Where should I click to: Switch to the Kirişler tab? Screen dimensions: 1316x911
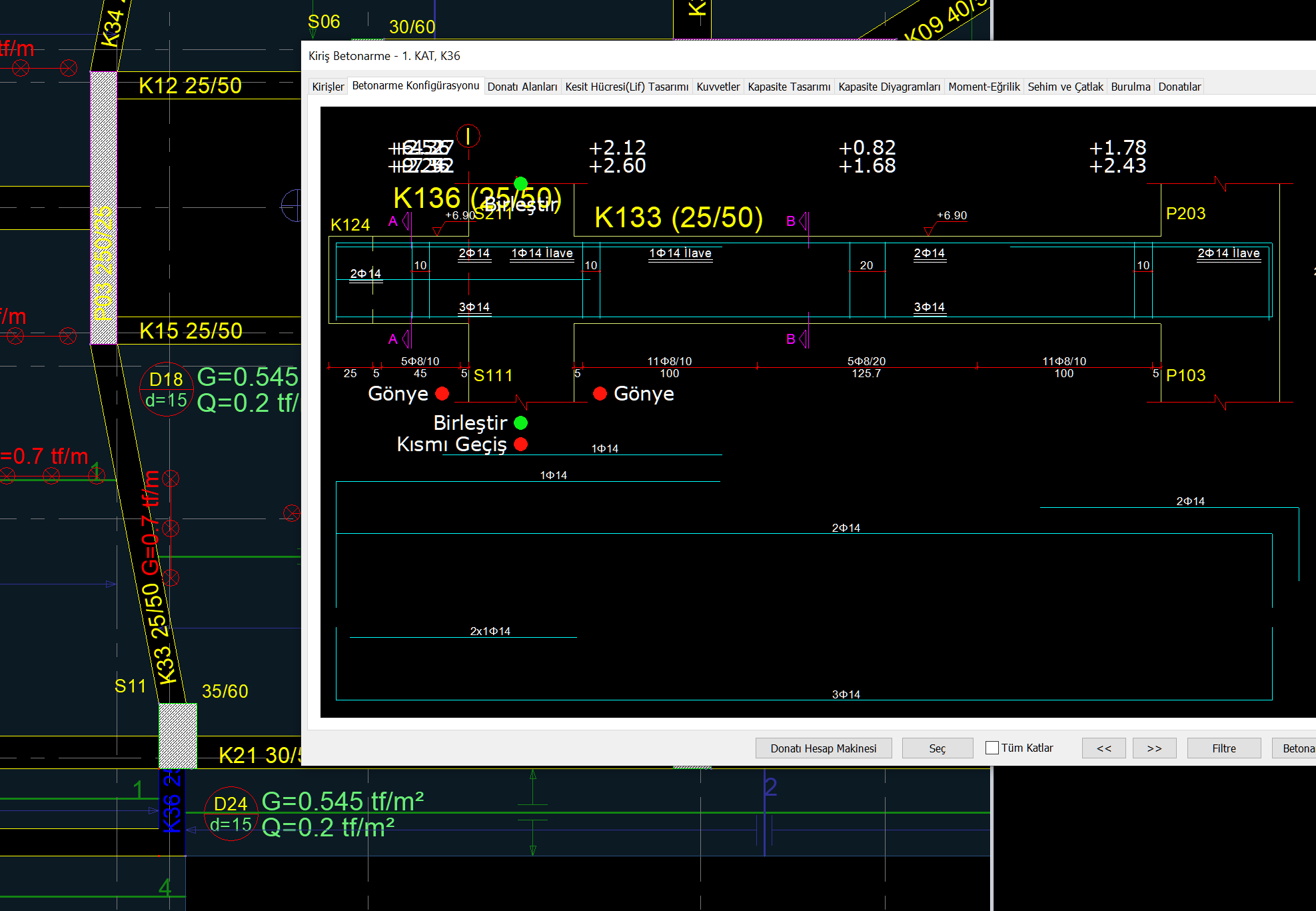pyautogui.click(x=328, y=87)
